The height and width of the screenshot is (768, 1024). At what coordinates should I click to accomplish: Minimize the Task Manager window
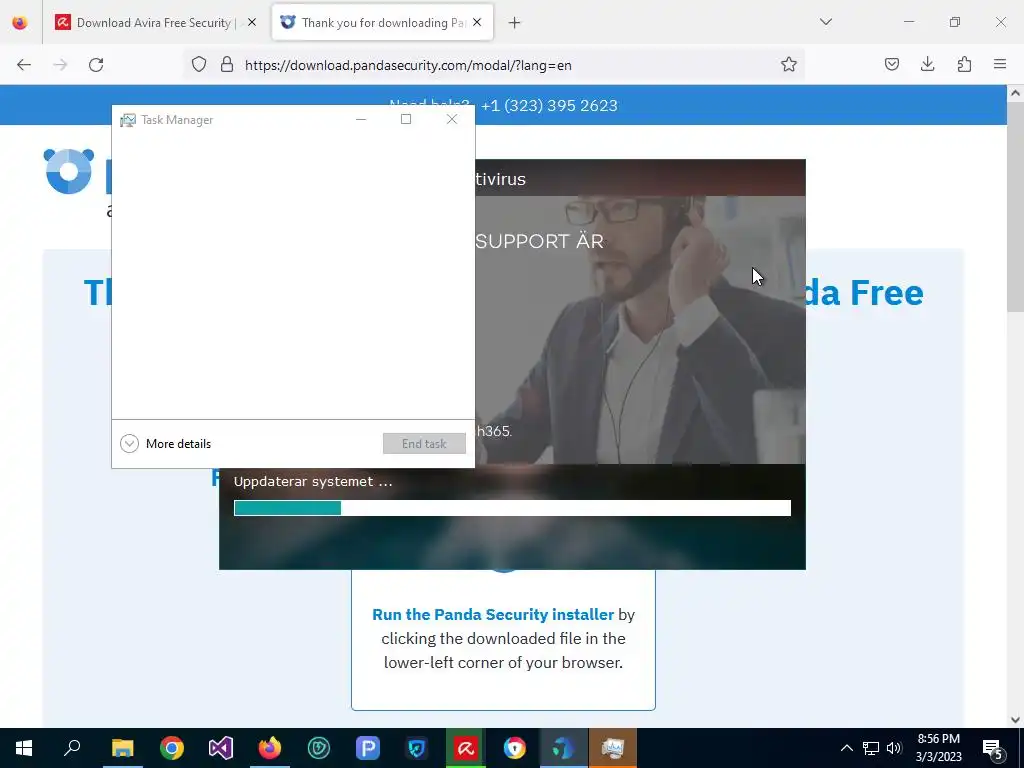click(x=360, y=119)
